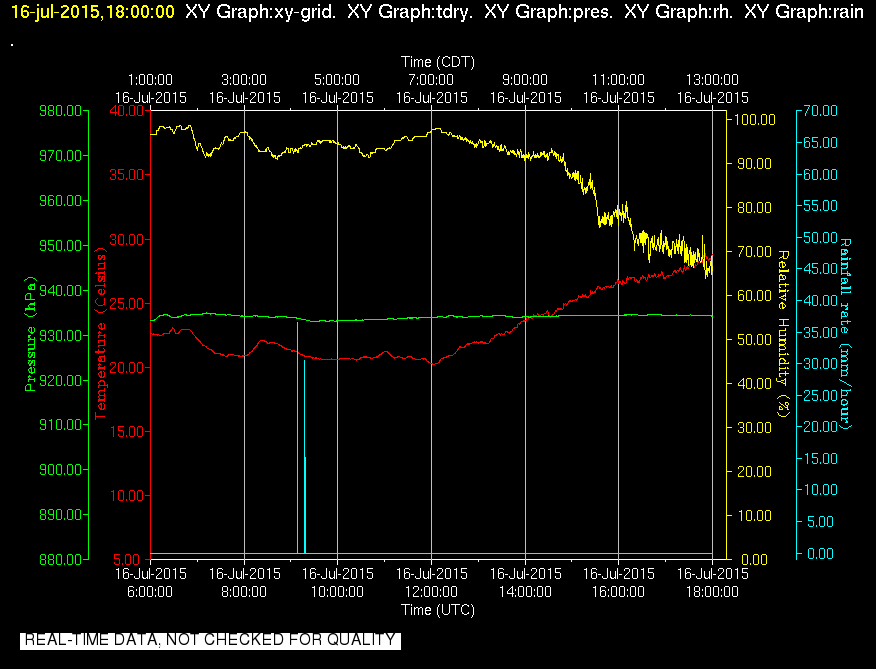Click the 'Temperature (Celsius)' axis label
The height and width of the screenshot is (669, 876).
point(100,334)
